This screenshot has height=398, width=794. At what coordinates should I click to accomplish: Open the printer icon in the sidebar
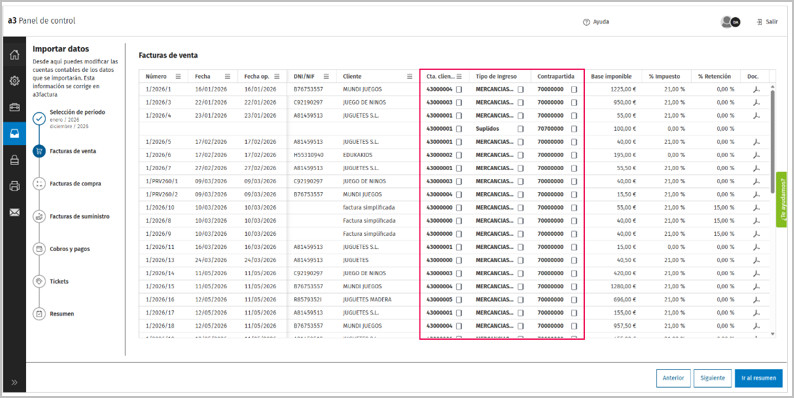[x=14, y=186]
